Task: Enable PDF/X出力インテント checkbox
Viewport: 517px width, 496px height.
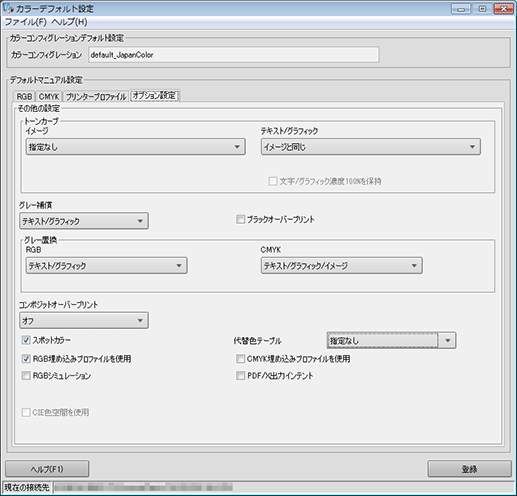Action: 240,376
